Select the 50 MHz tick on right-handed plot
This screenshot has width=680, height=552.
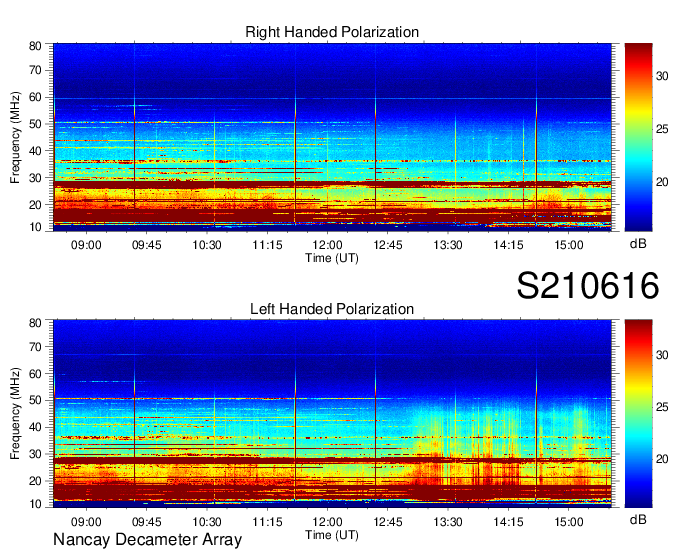tap(35, 124)
